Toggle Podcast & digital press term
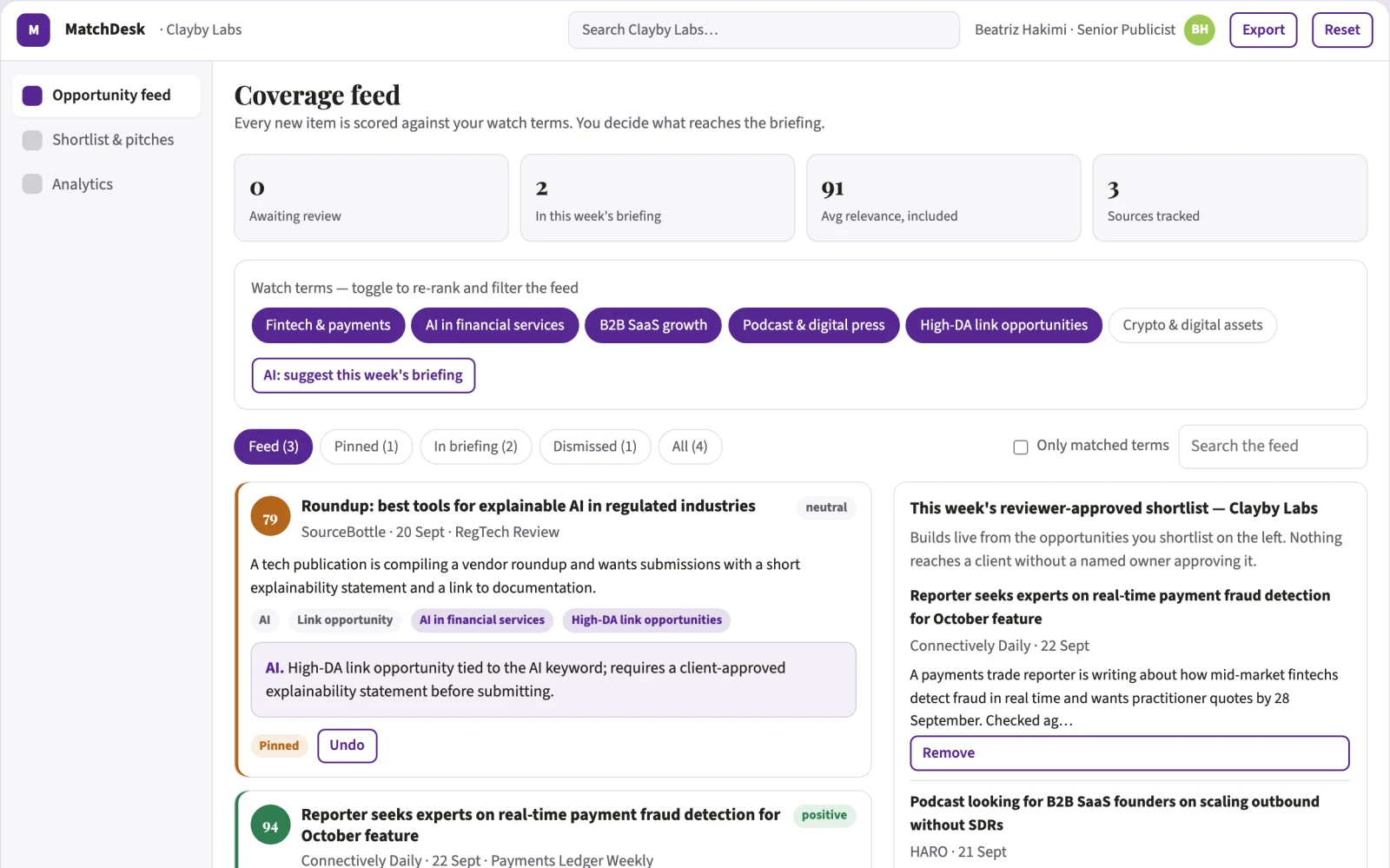The image size is (1390, 868). pos(814,325)
